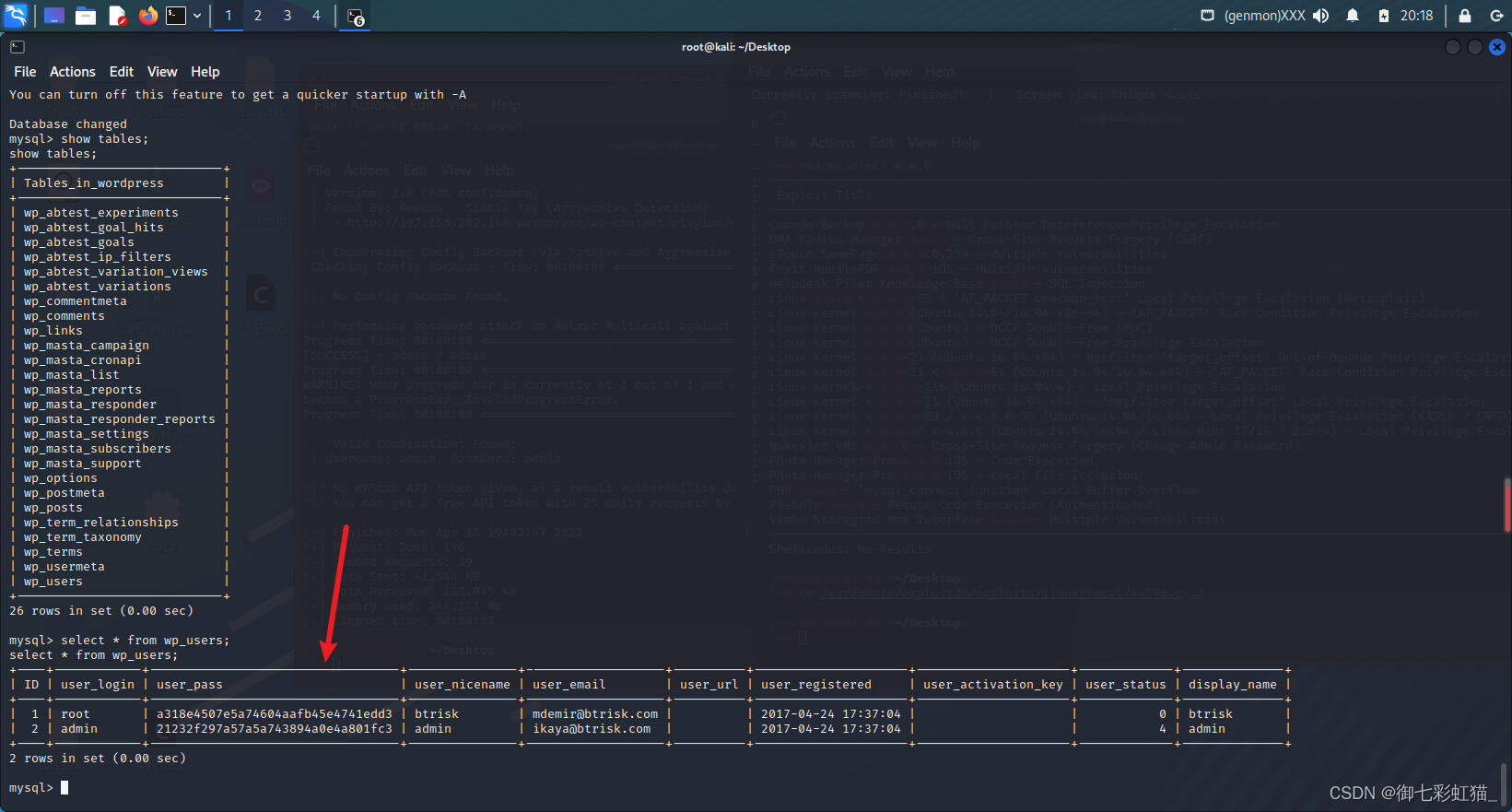Screen dimensions: 1512x812
Task: Click the ikaya@btrisk.com email cell
Action: pos(592,729)
